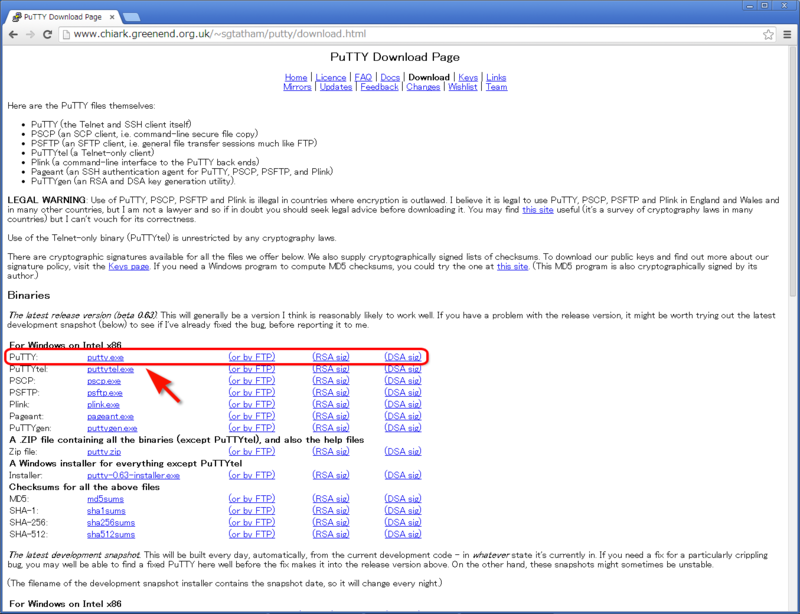Open the Wishlist navigation link
800x614 pixels.
(x=463, y=87)
